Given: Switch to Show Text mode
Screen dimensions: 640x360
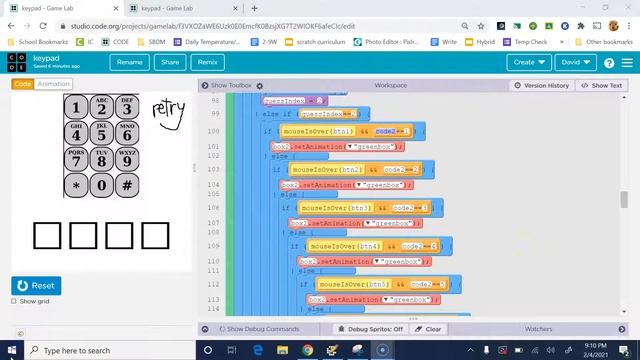Looking at the screenshot, I should 602,85.
